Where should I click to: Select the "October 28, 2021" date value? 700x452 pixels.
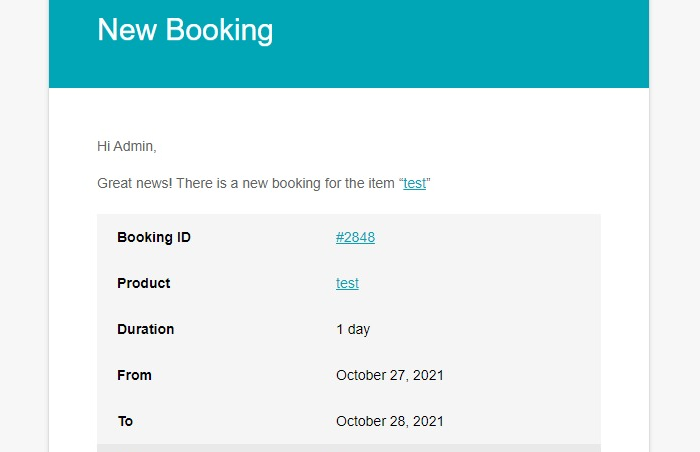coord(390,421)
